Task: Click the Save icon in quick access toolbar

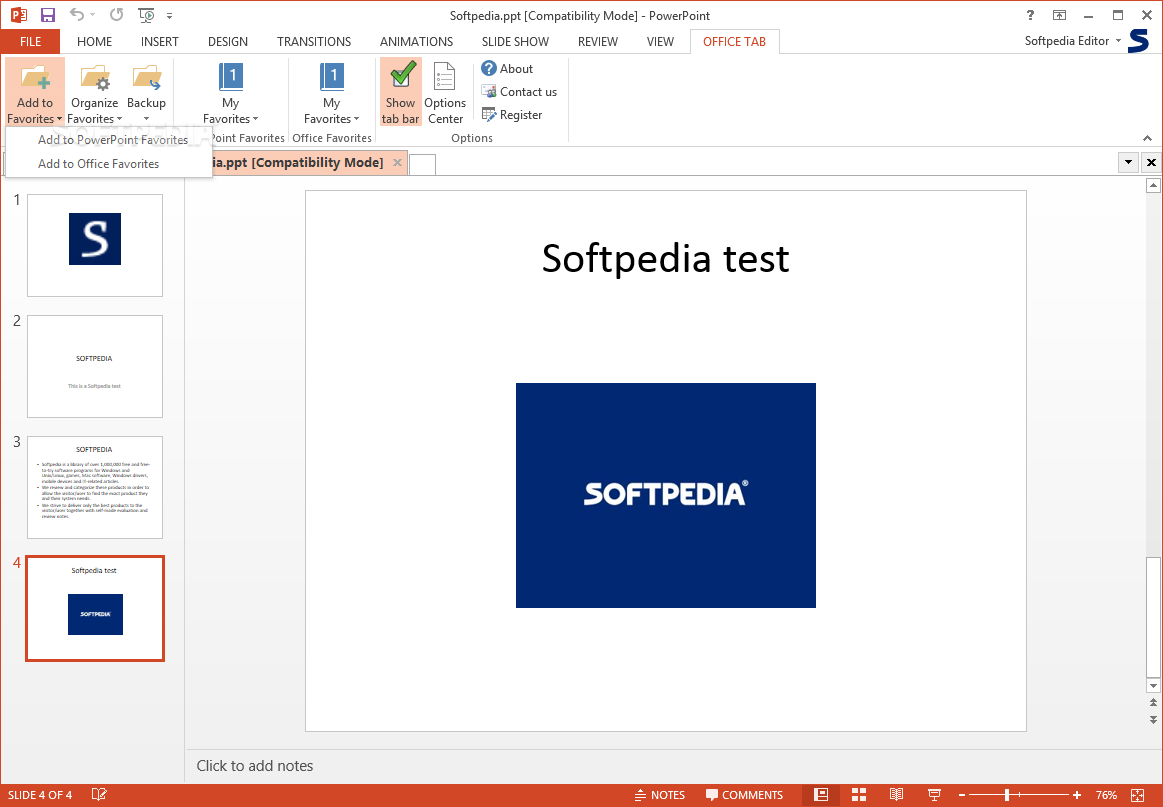Action: coord(47,15)
